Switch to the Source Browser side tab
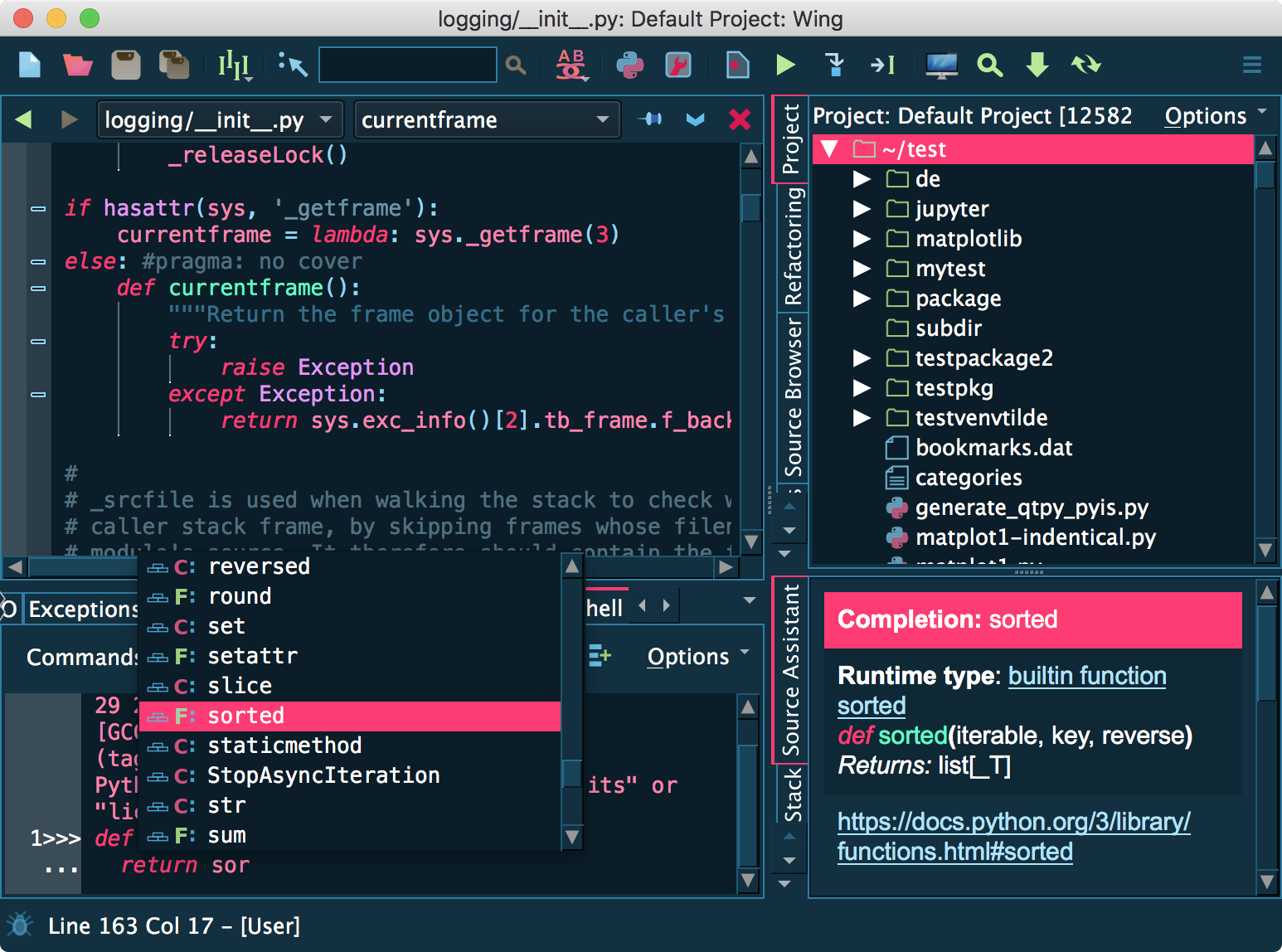 (x=793, y=397)
